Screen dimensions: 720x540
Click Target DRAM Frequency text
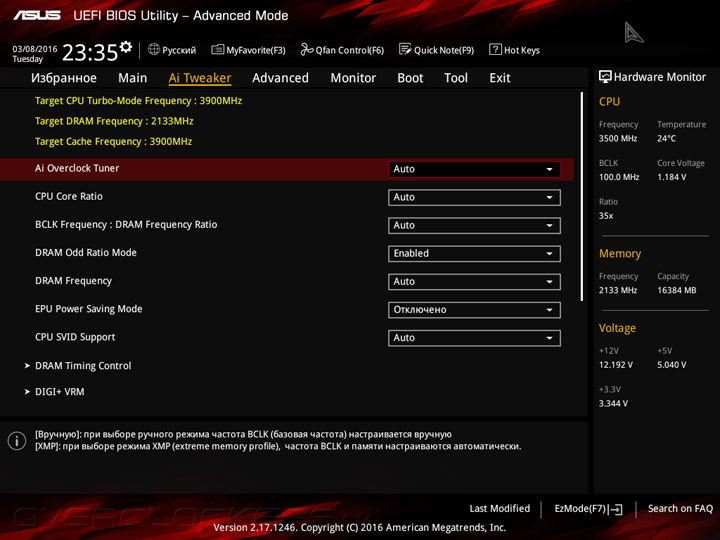(114, 121)
